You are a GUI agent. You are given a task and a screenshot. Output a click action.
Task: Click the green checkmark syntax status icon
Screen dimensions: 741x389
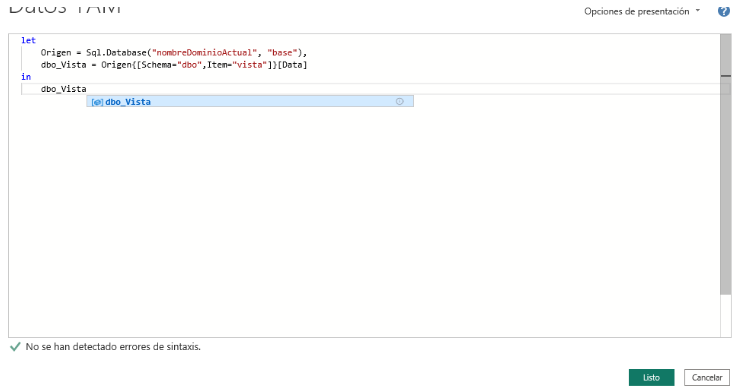tap(15, 346)
